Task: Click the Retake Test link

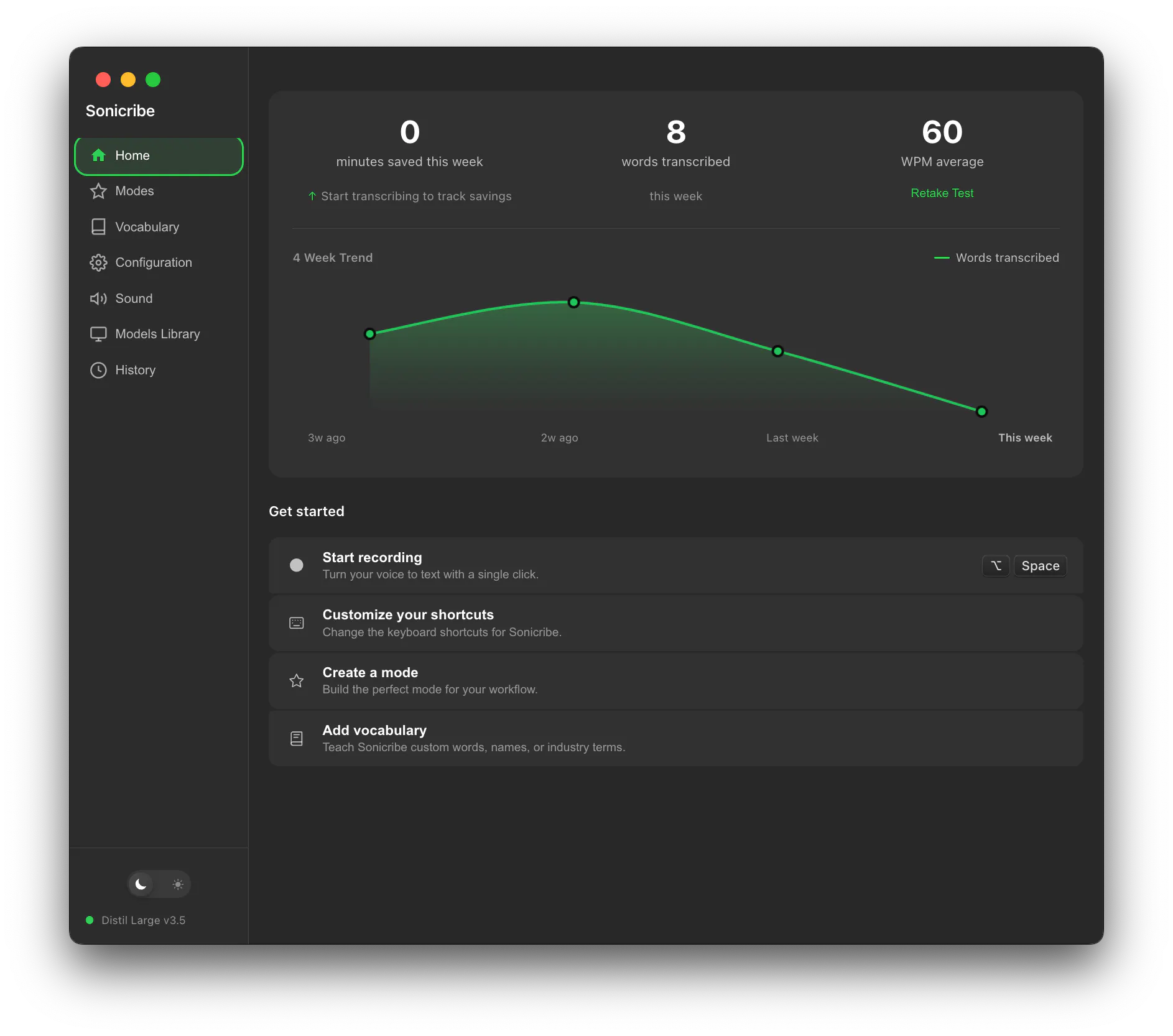Action: point(942,193)
